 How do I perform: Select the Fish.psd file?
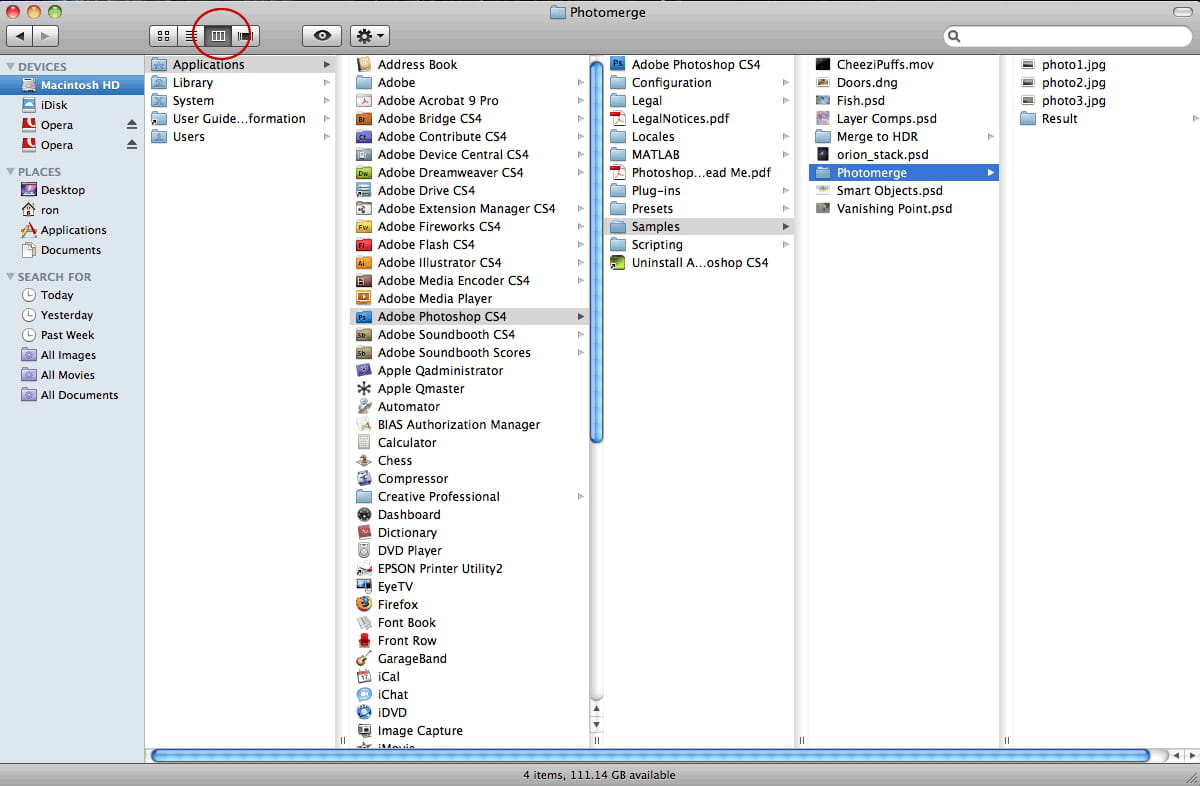860,101
